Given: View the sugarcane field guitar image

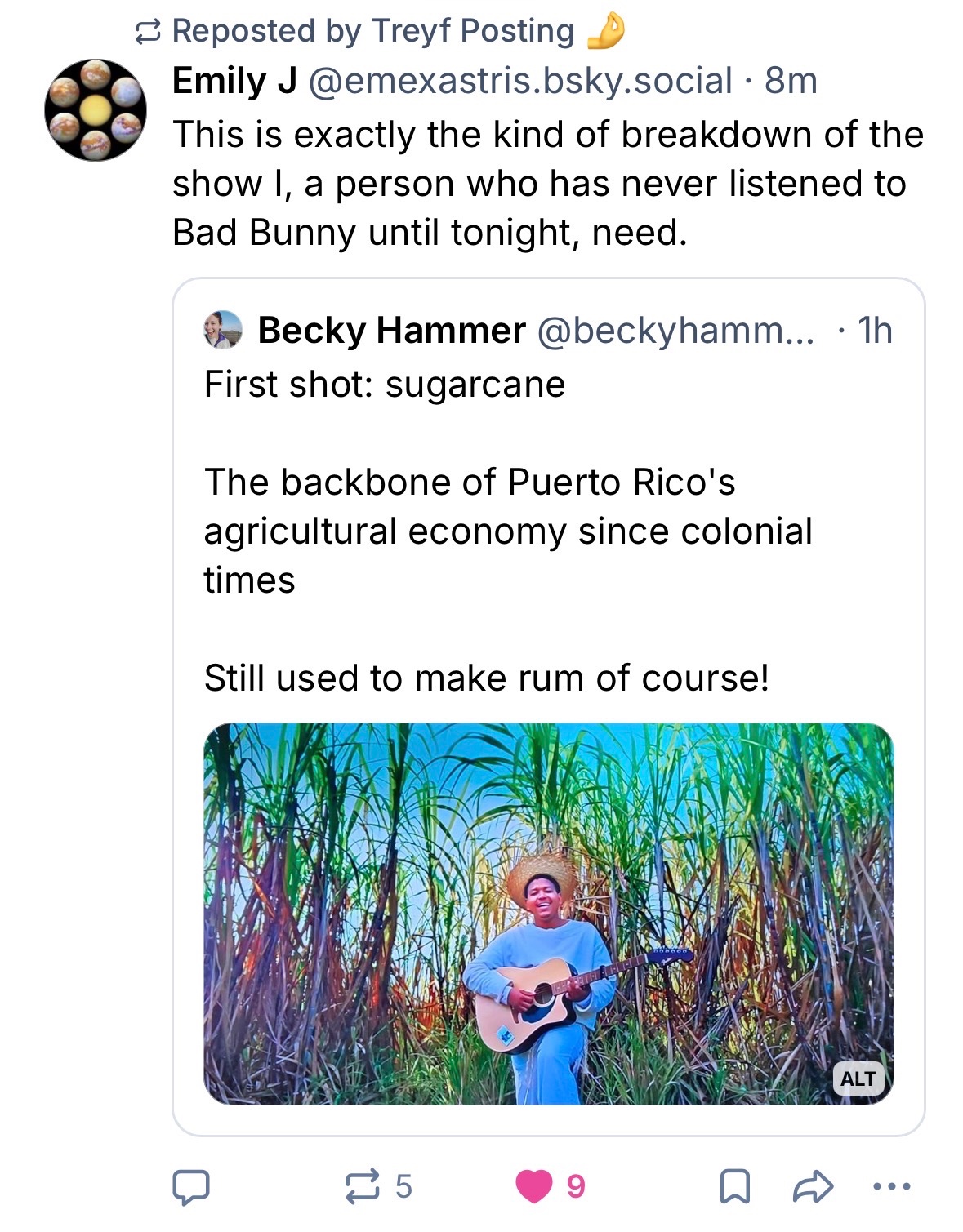Looking at the screenshot, I should (x=548, y=913).
